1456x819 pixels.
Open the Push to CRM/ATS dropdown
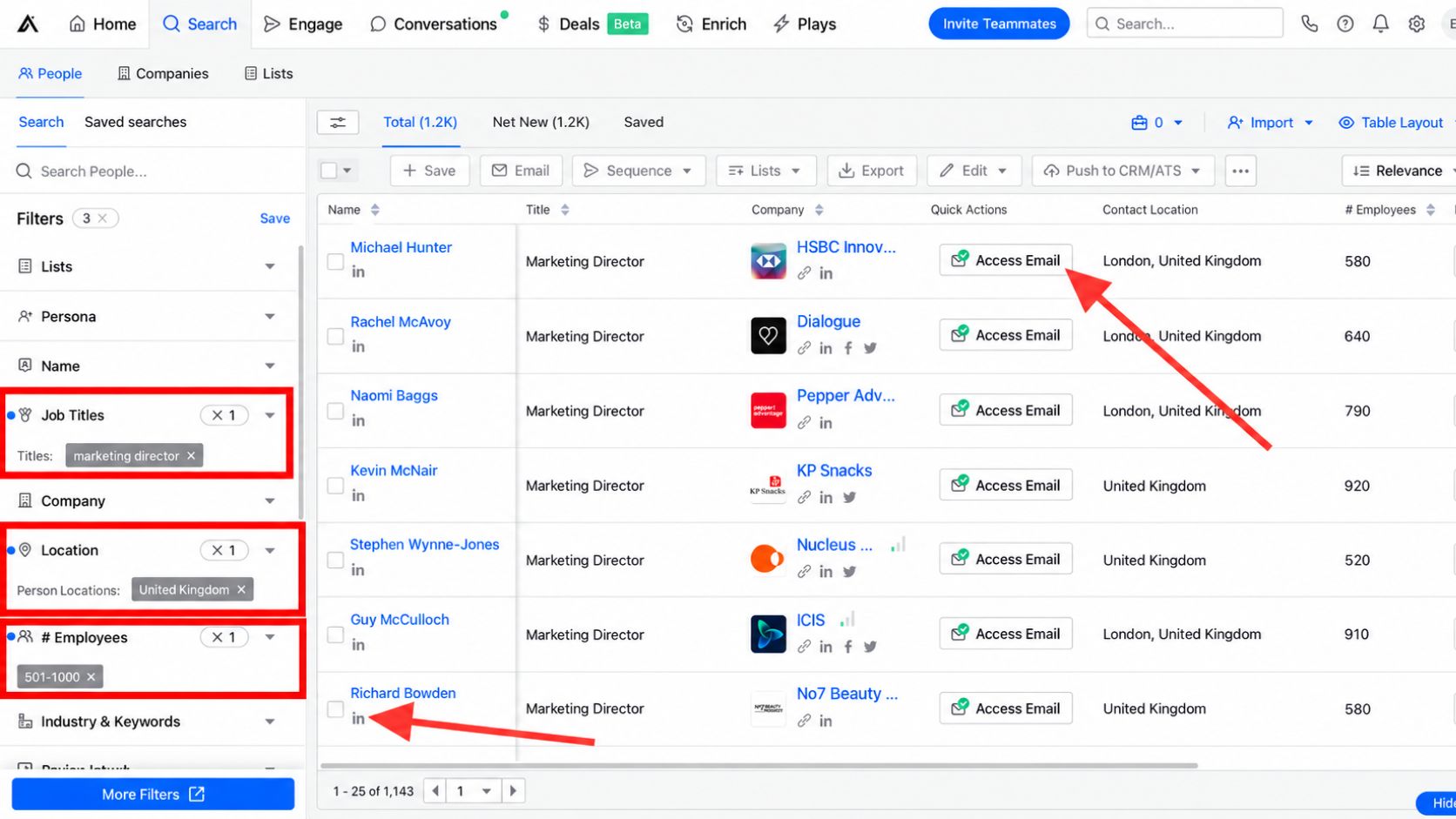[1123, 171]
